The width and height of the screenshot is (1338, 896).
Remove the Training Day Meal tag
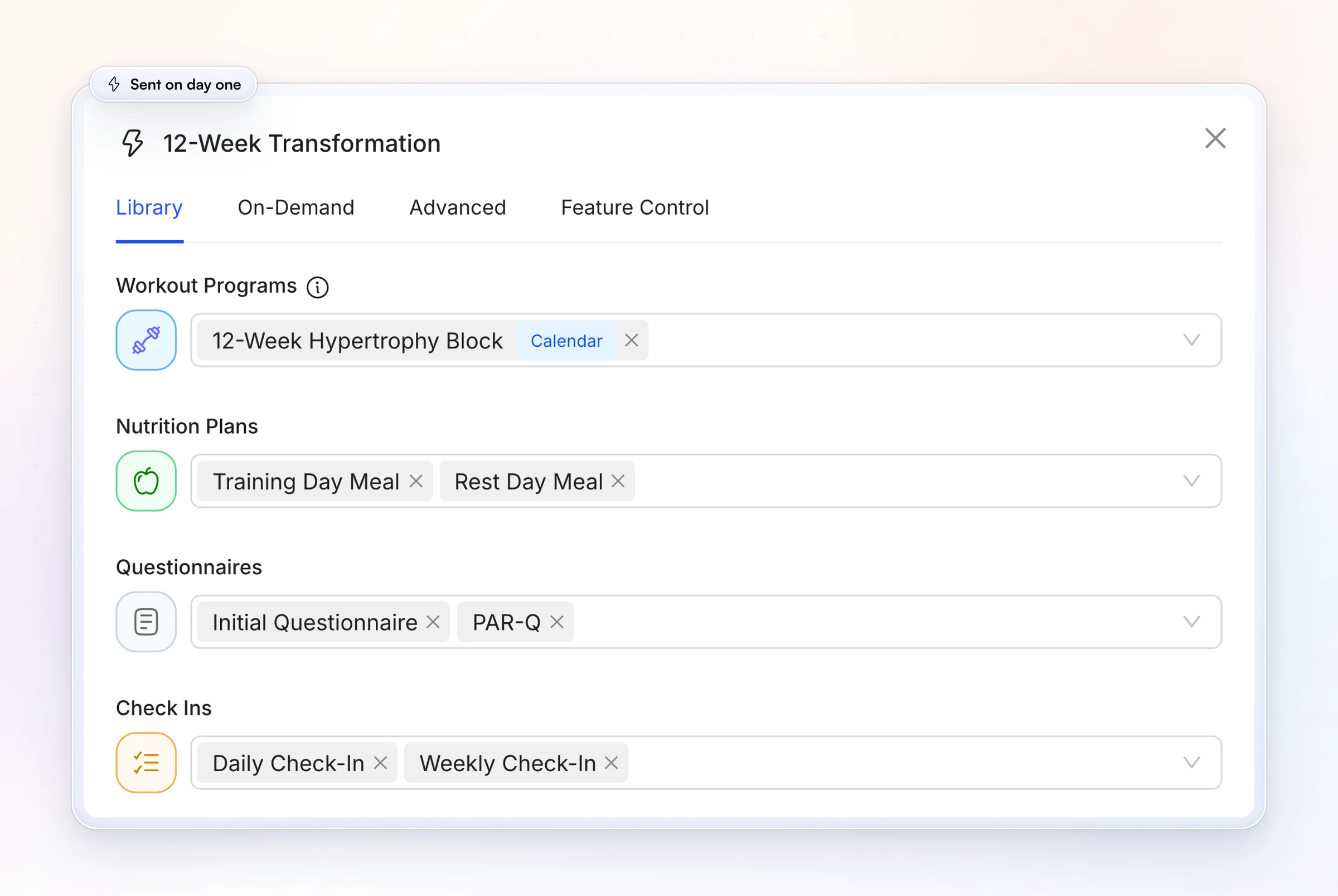point(416,481)
